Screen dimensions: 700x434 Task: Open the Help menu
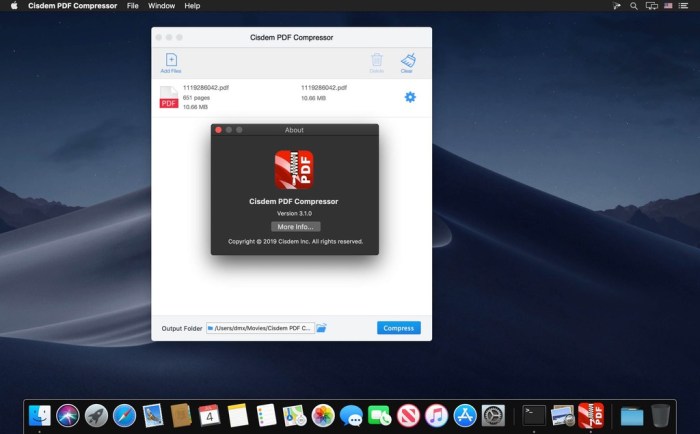[x=192, y=6]
